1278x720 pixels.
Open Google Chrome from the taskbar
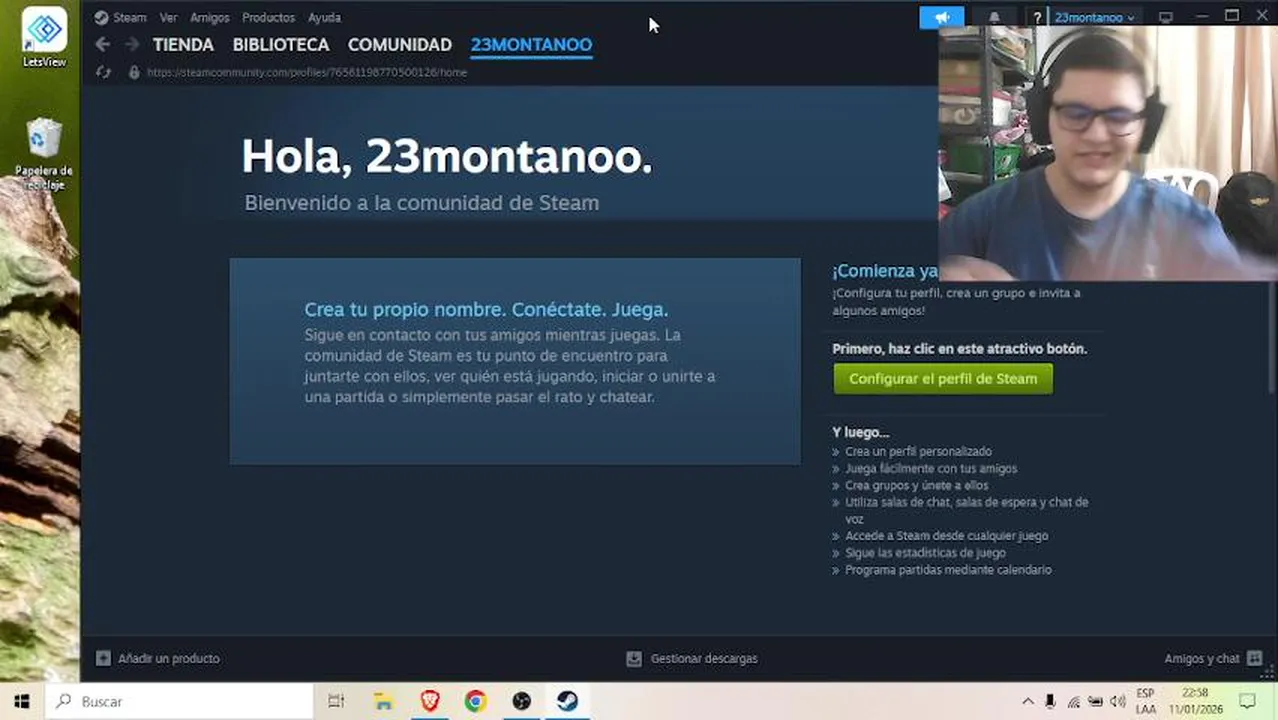(475, 701)
